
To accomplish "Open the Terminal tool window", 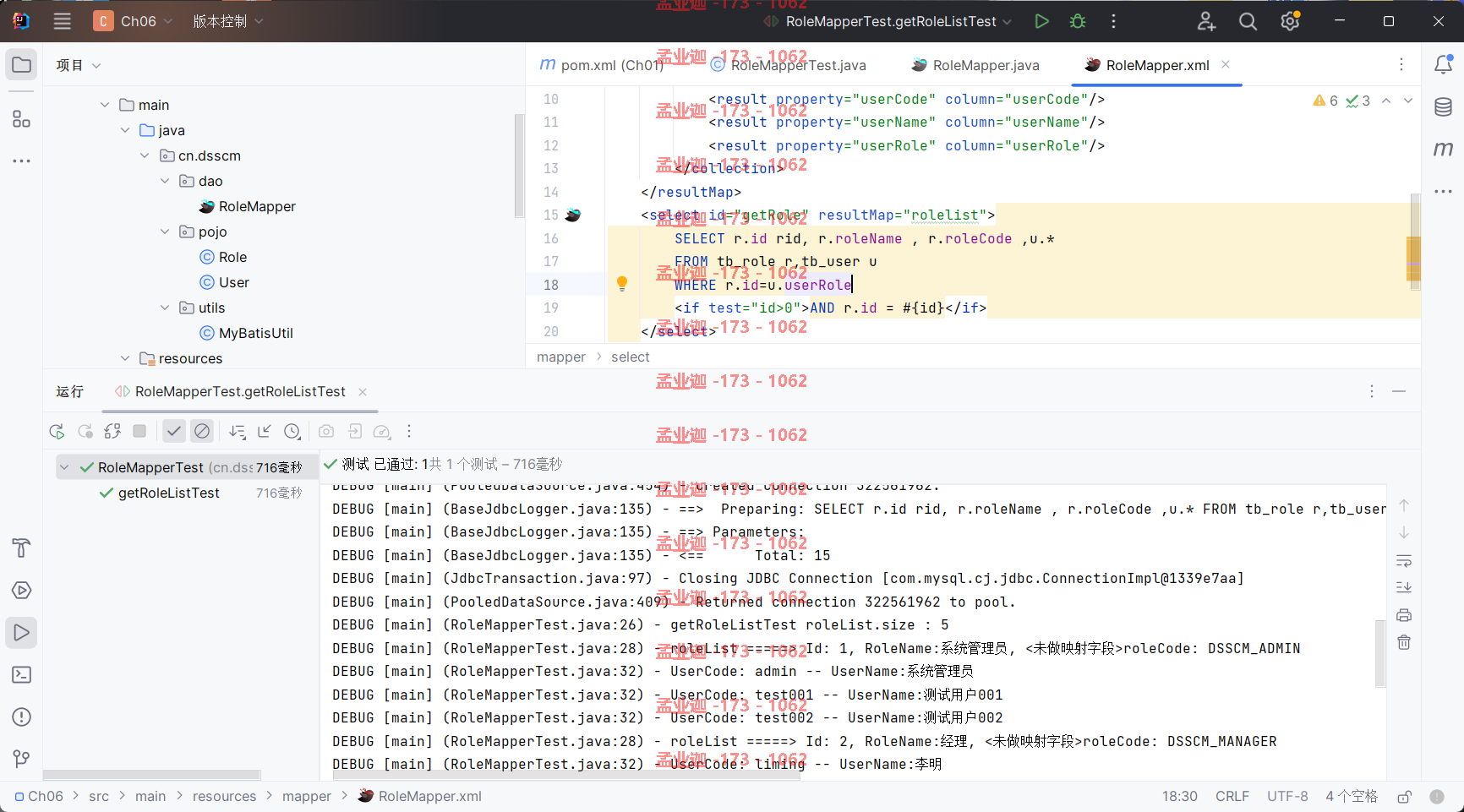I will pyautogui.click(x=22, y=674).
